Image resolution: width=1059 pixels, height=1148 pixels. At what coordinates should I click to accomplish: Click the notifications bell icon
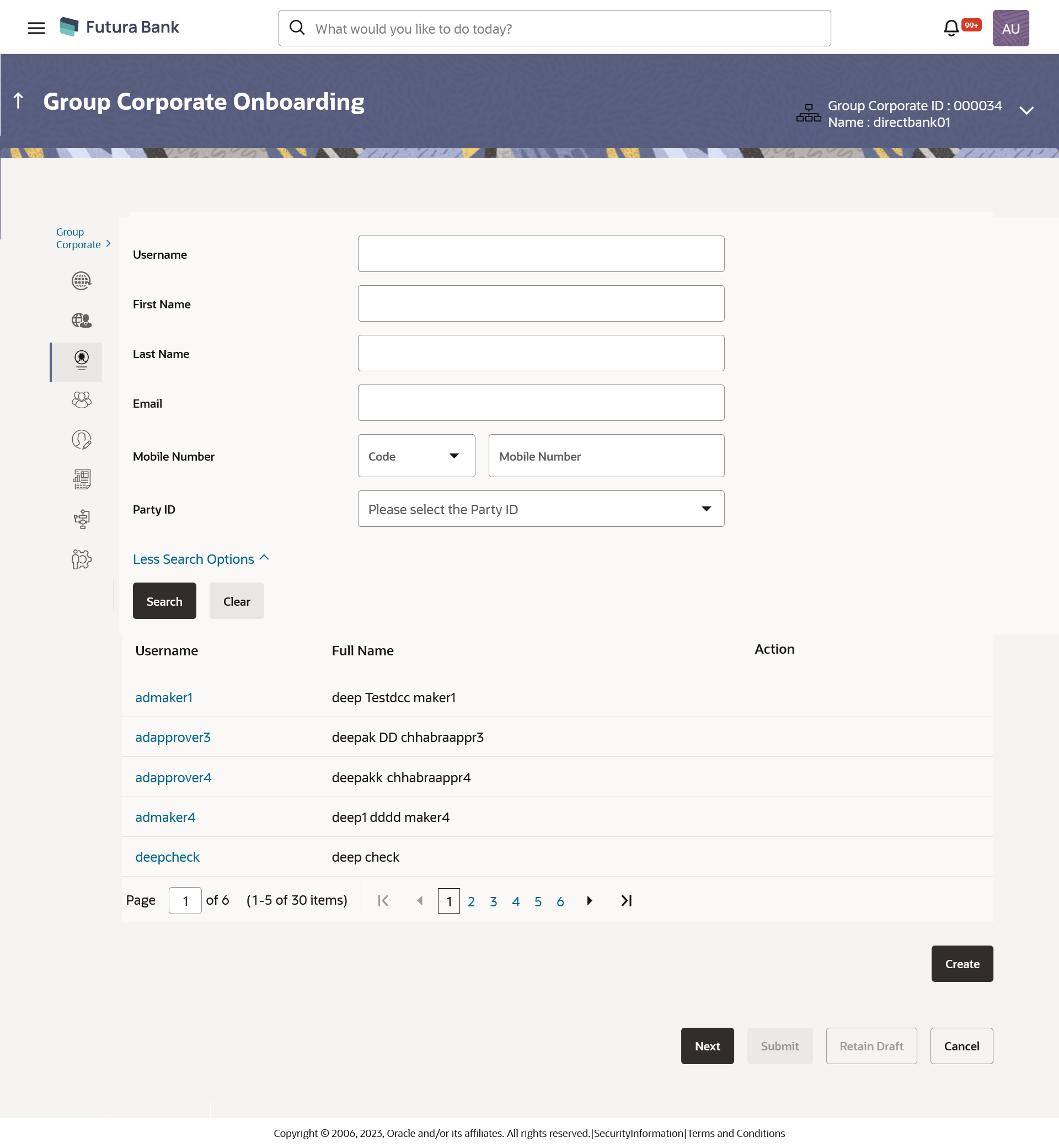coord(951,28)
